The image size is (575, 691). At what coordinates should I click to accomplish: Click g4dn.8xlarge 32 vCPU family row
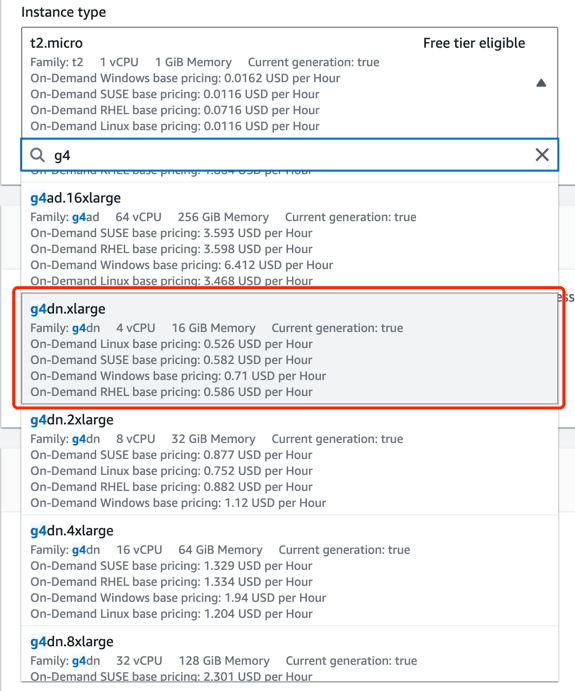pos(223,661)
